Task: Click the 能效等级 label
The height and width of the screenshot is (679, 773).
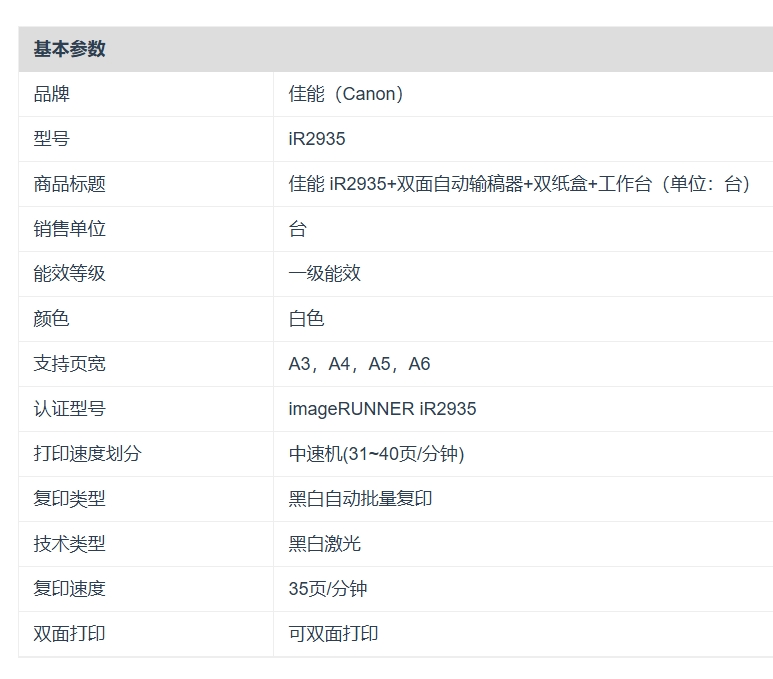Action: click(x=70, y=274)
